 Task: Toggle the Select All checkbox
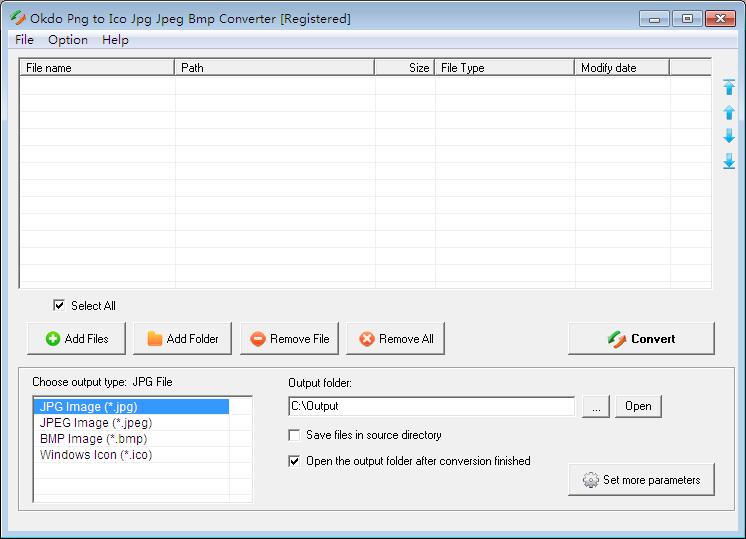(x=59, y=305)
